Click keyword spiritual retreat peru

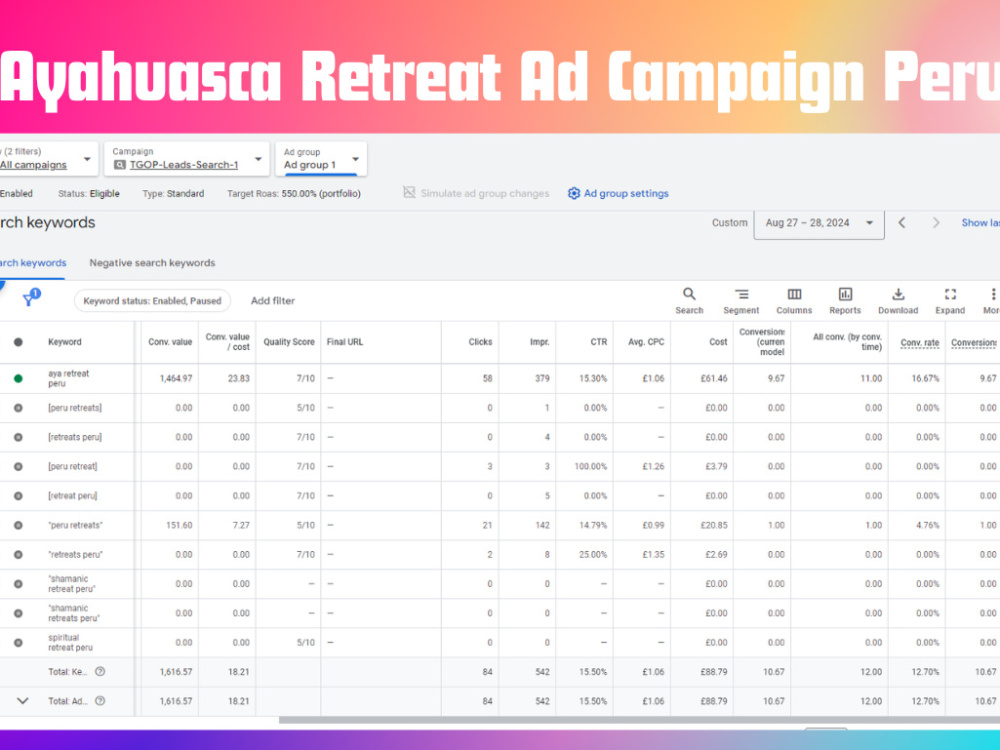pyautogui.click(x=70, y=642)
